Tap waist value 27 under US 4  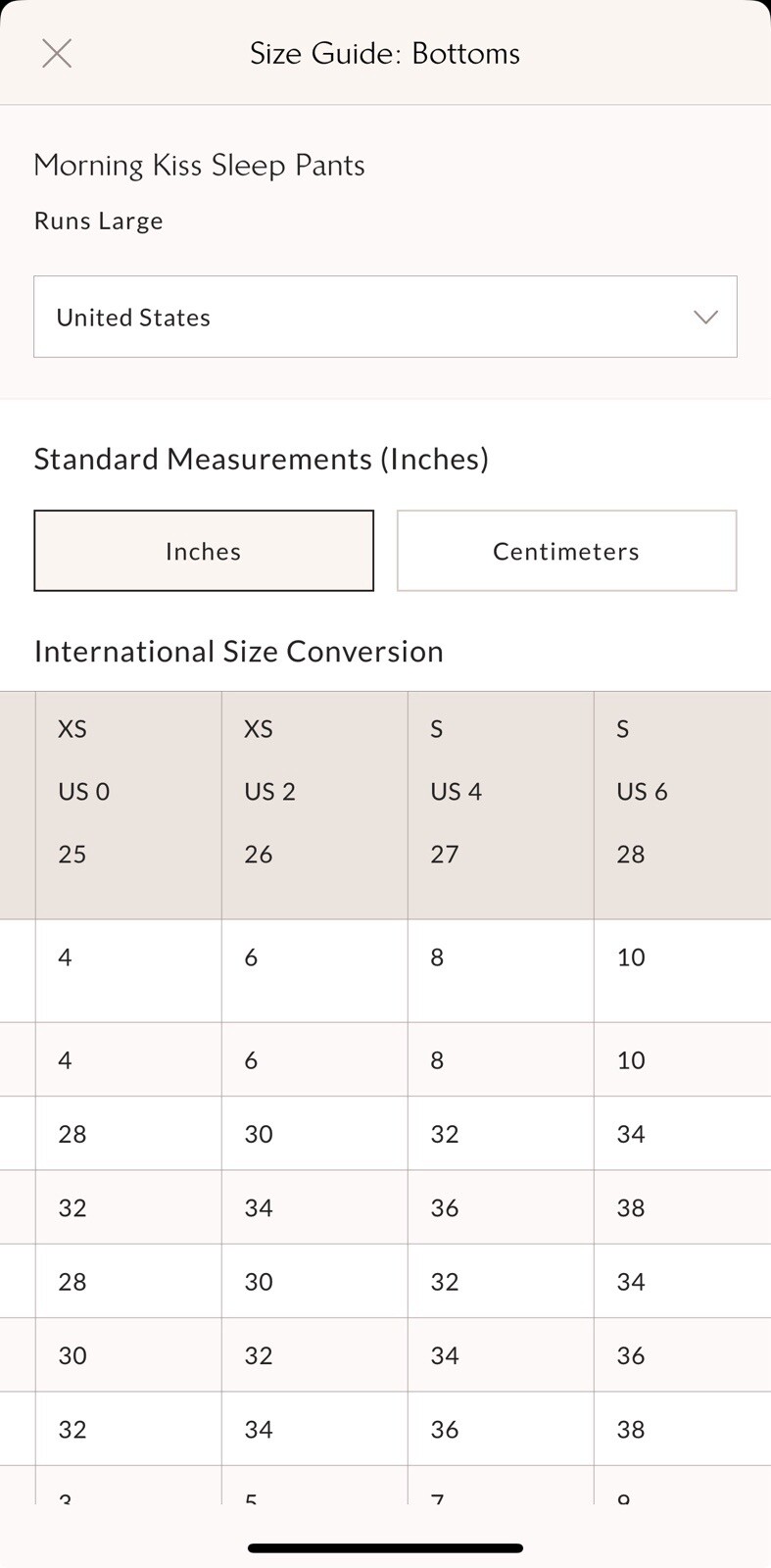click(x=445, y=855)
